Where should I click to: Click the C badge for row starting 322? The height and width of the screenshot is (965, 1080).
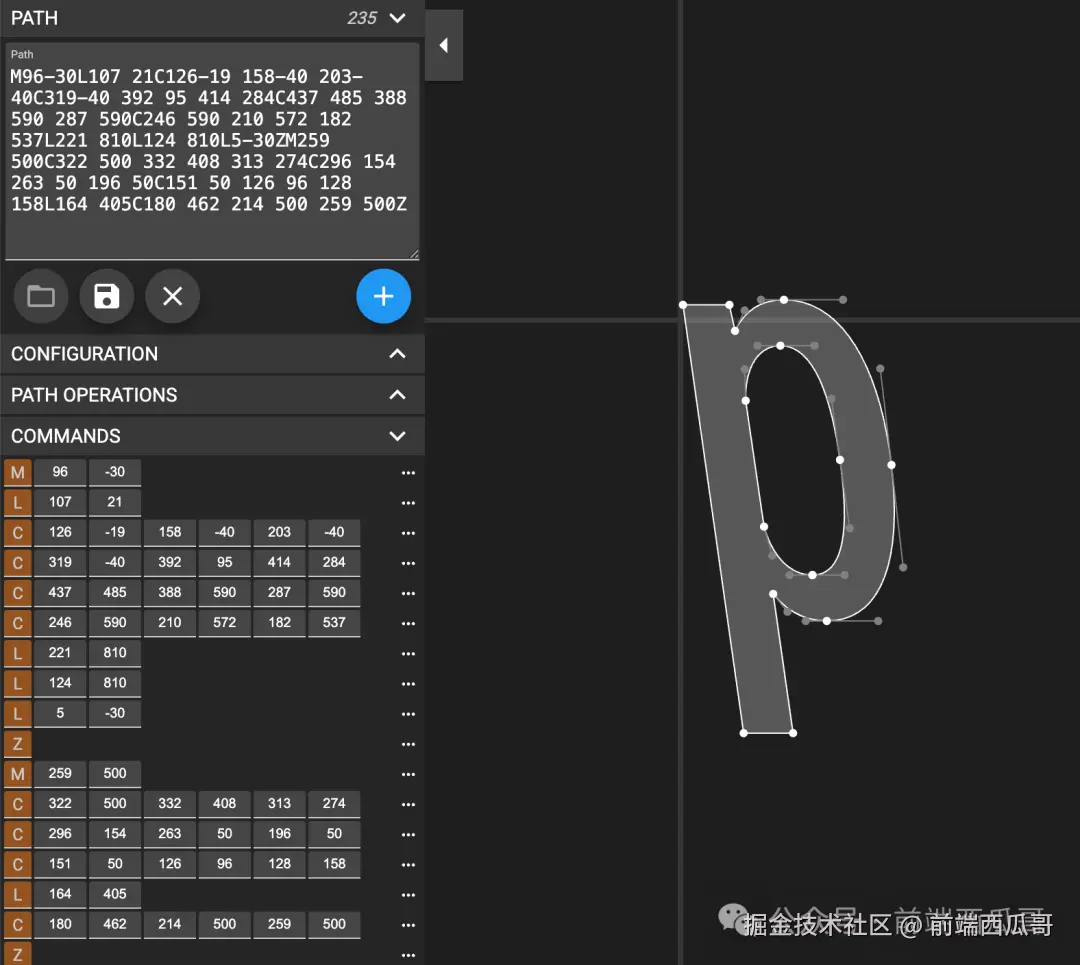tap(18, 805)
